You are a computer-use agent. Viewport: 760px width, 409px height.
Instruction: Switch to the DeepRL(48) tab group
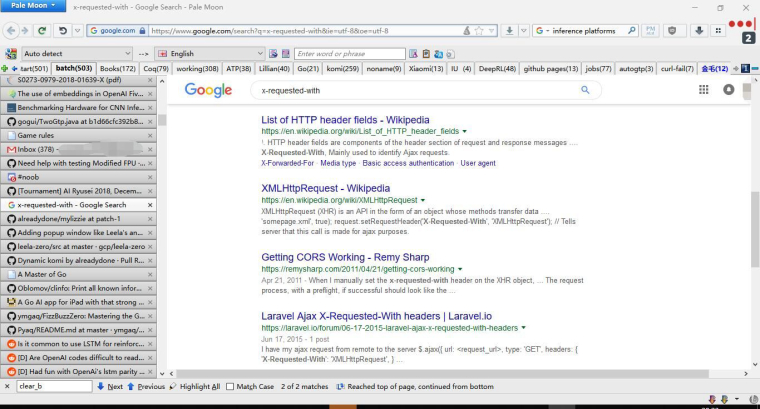[x=497, y=69]
